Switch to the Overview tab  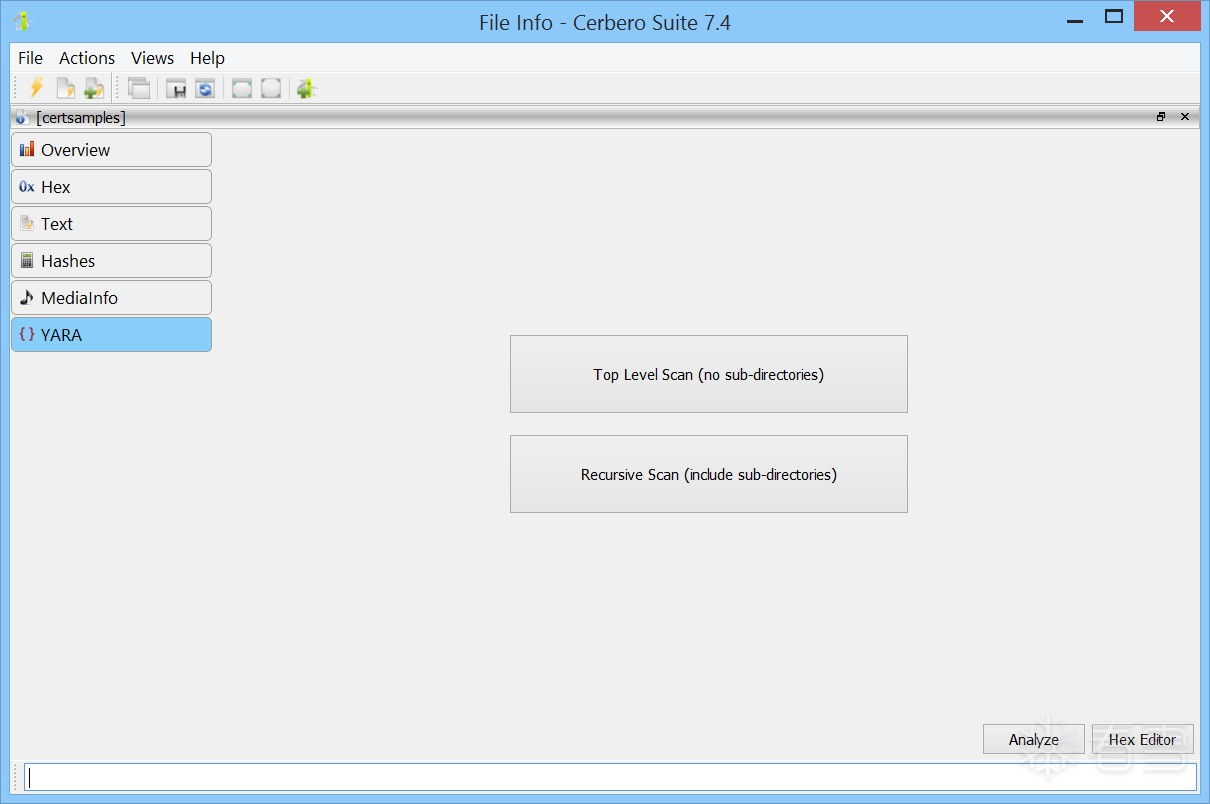pyautogui.click(x=111, y=150)
